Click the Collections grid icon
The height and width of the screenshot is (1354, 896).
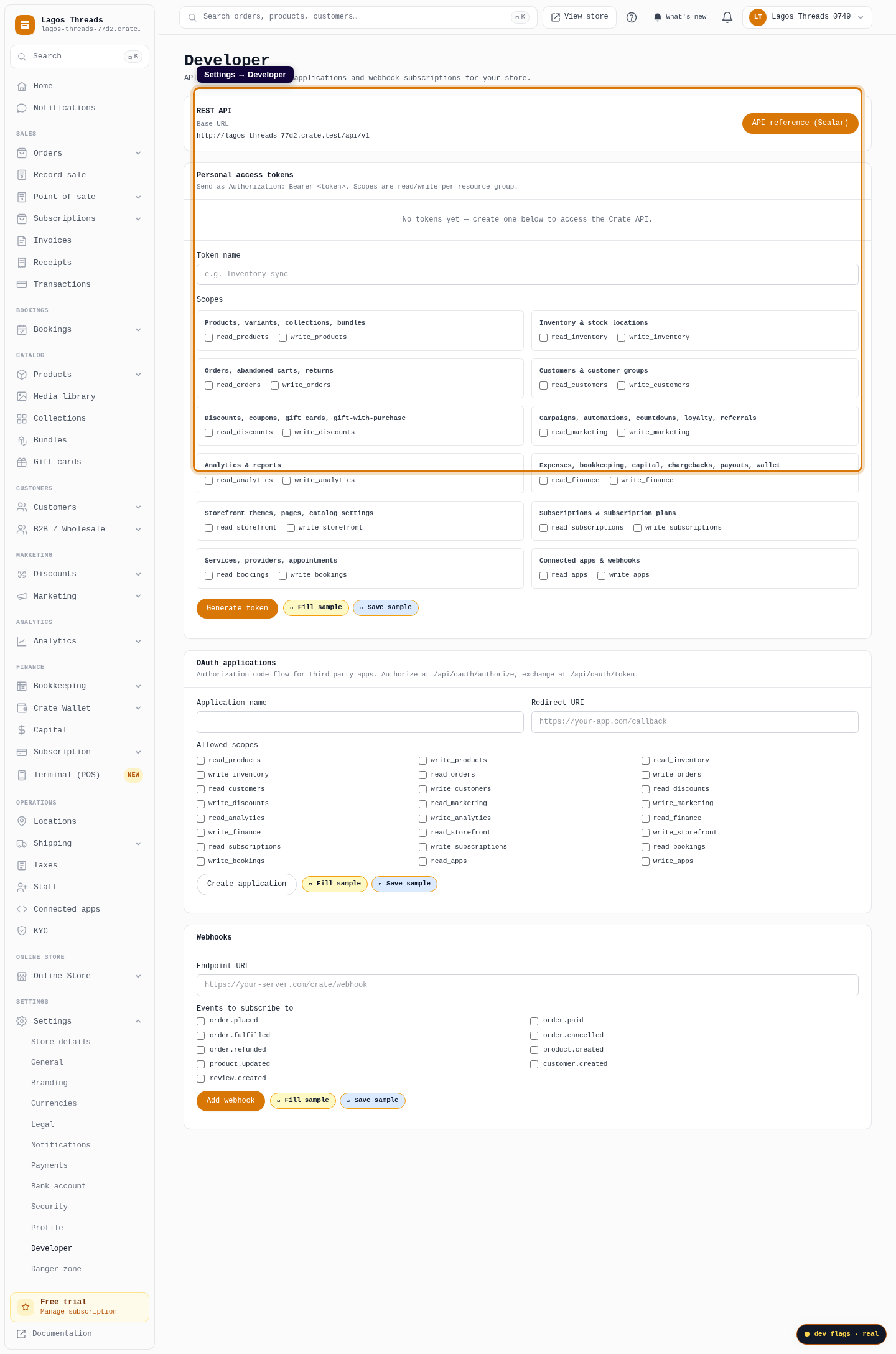point(22,419)
